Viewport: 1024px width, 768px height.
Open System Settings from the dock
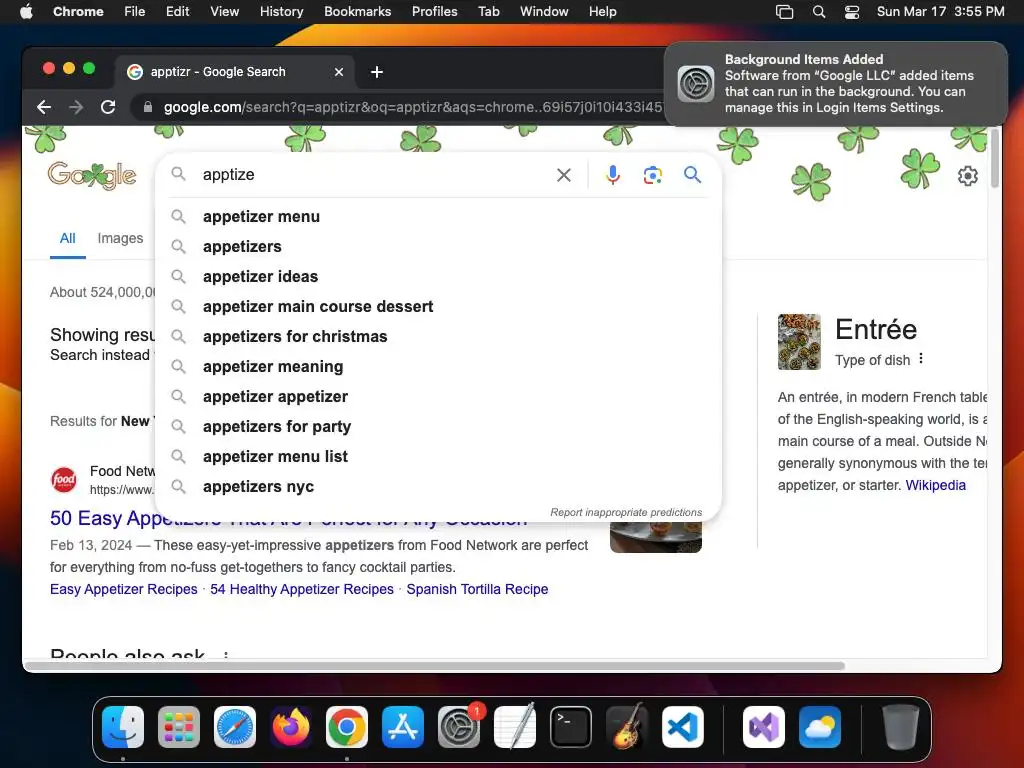[458, 727]
